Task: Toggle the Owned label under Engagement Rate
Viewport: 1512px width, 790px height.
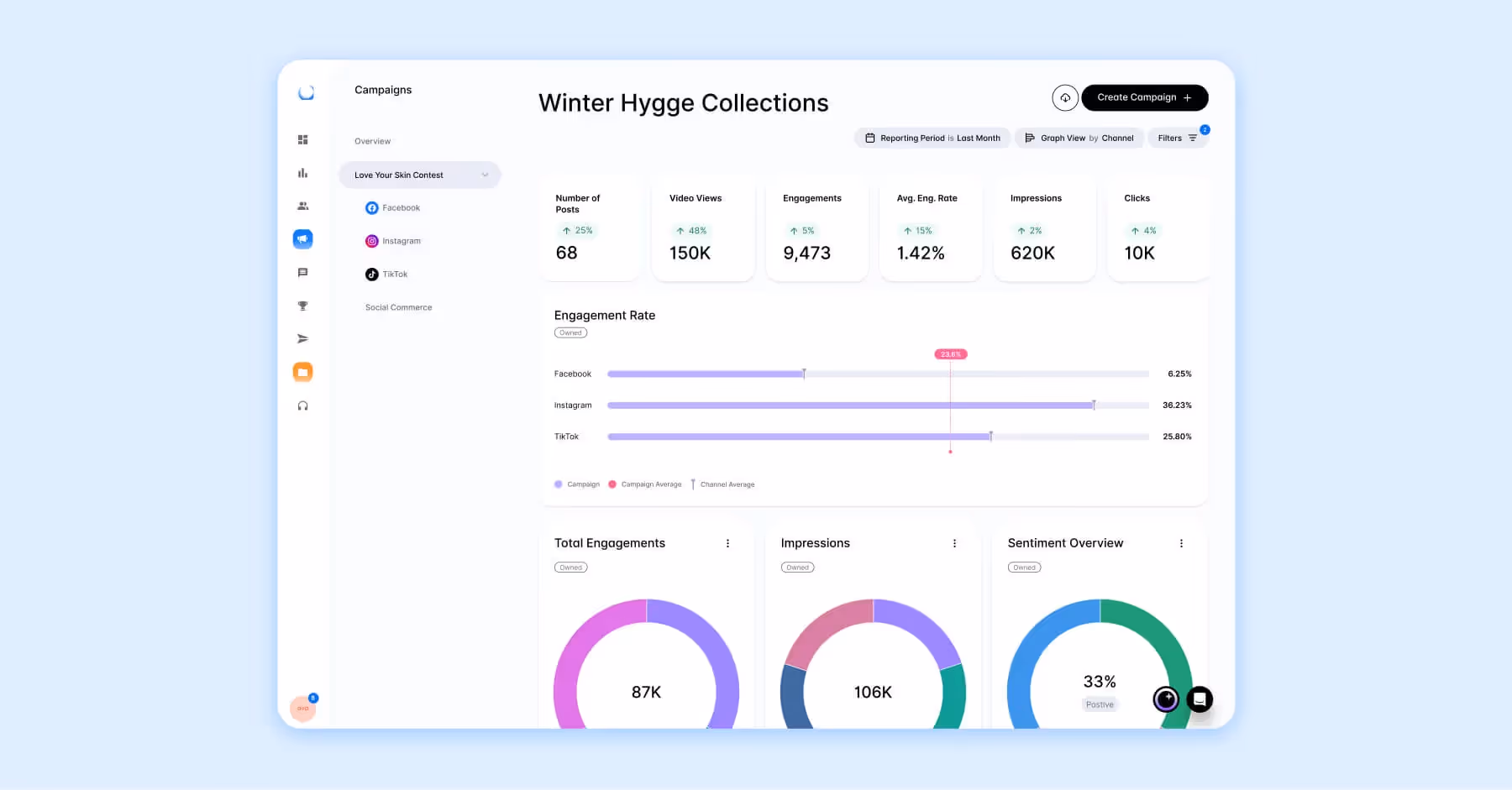Action: pos(570,332)
